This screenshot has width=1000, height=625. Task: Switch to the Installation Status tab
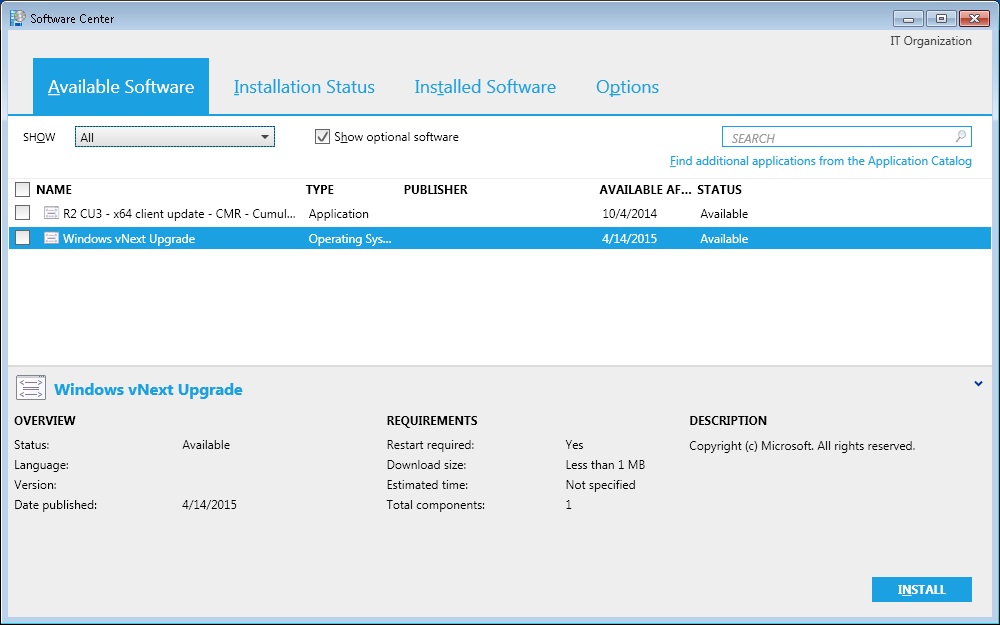(x=304, y=87)
